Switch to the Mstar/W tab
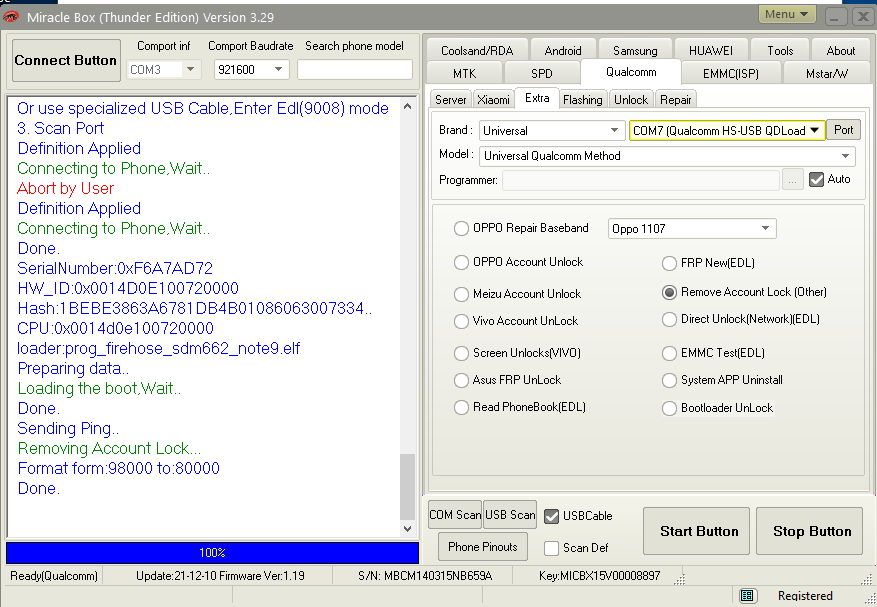The height and width of the screenshot is (607, 877). (827, 74)
